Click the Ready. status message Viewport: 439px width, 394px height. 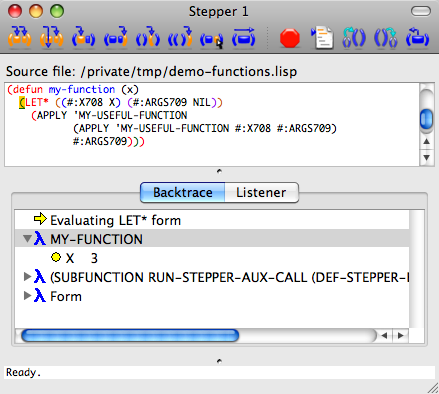[23, 372]
